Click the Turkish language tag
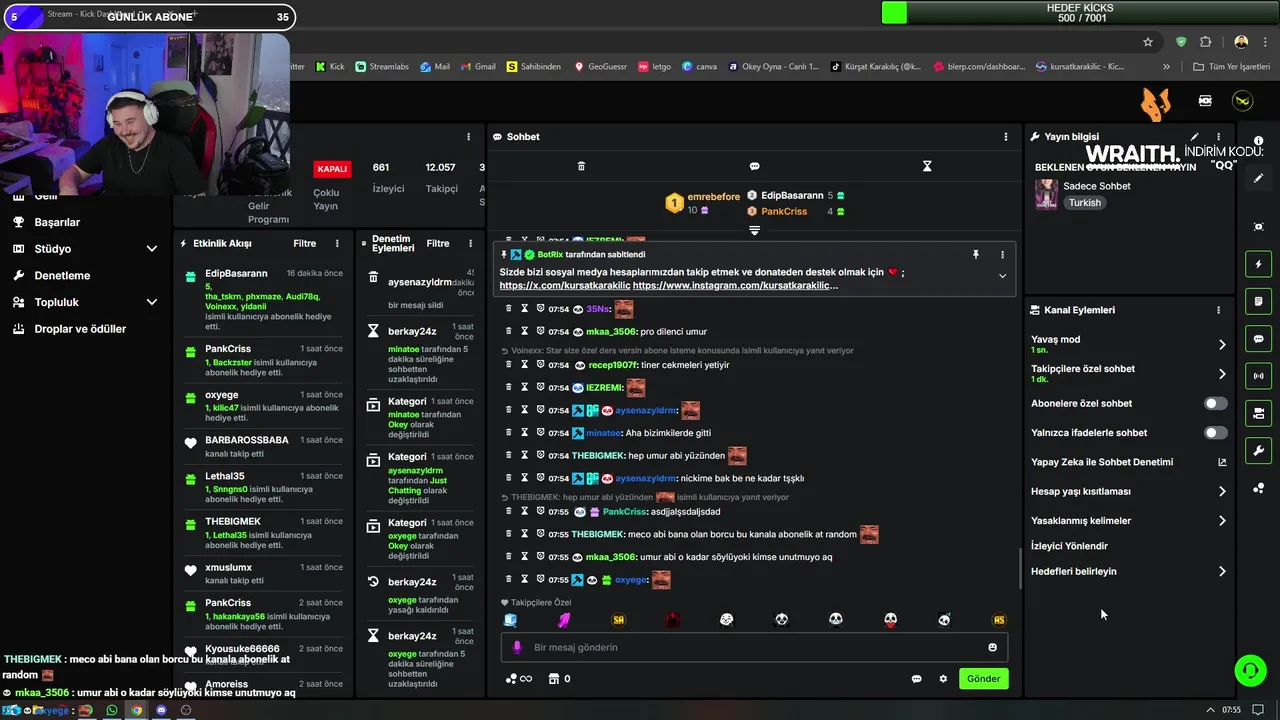This screenshot has height=720, width=1280. pos(1084,202)
